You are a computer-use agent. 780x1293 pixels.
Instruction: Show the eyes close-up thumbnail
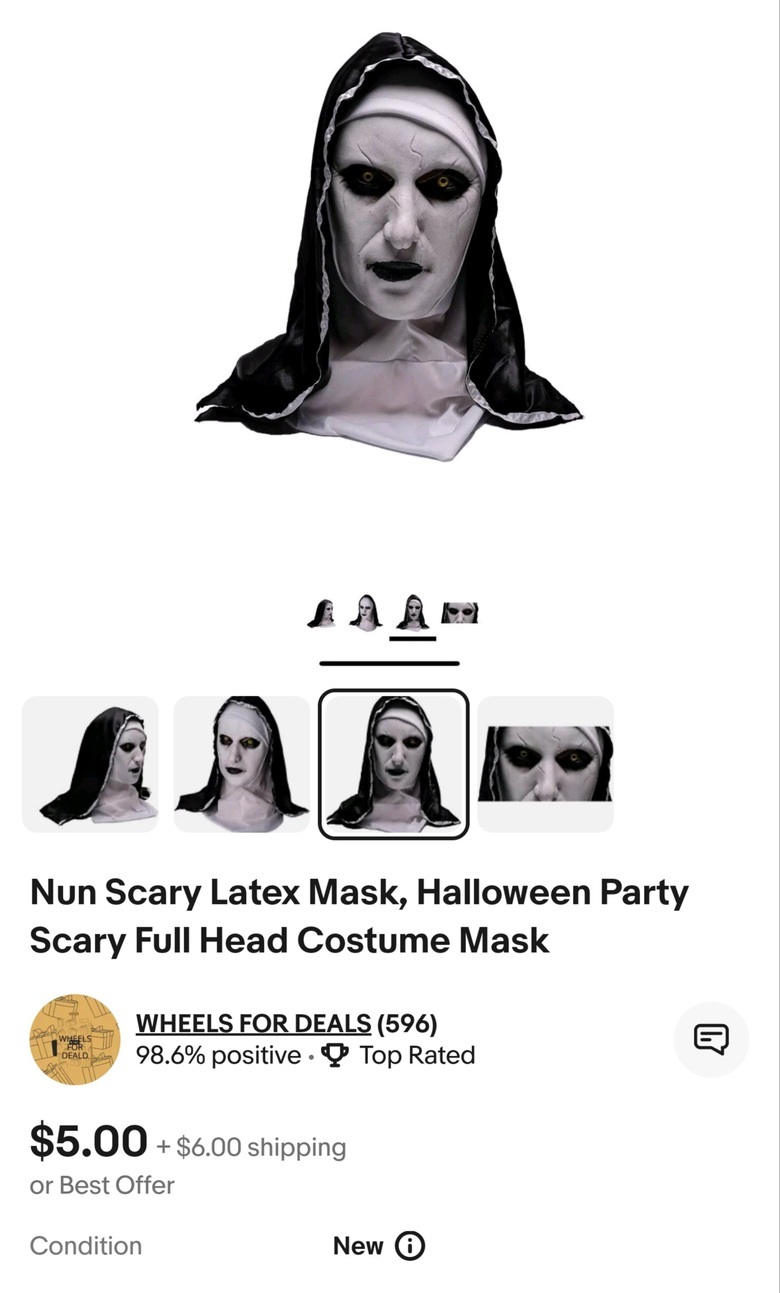(x=545, y=764)
